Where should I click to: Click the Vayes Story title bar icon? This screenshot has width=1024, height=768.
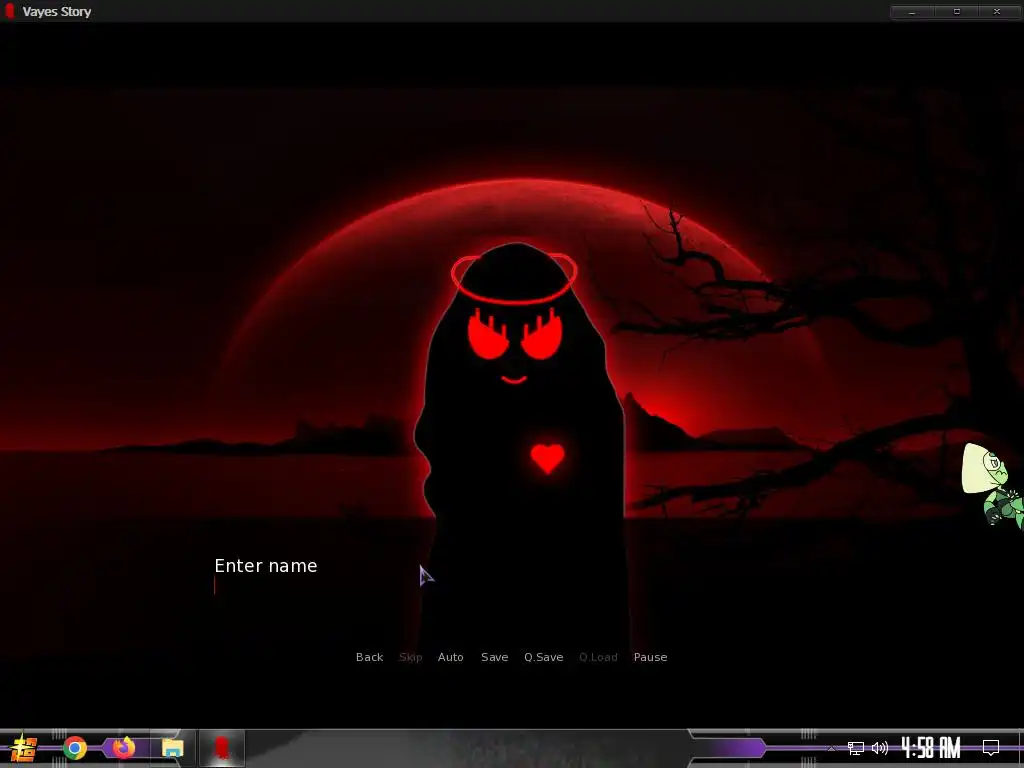(9, 11)
